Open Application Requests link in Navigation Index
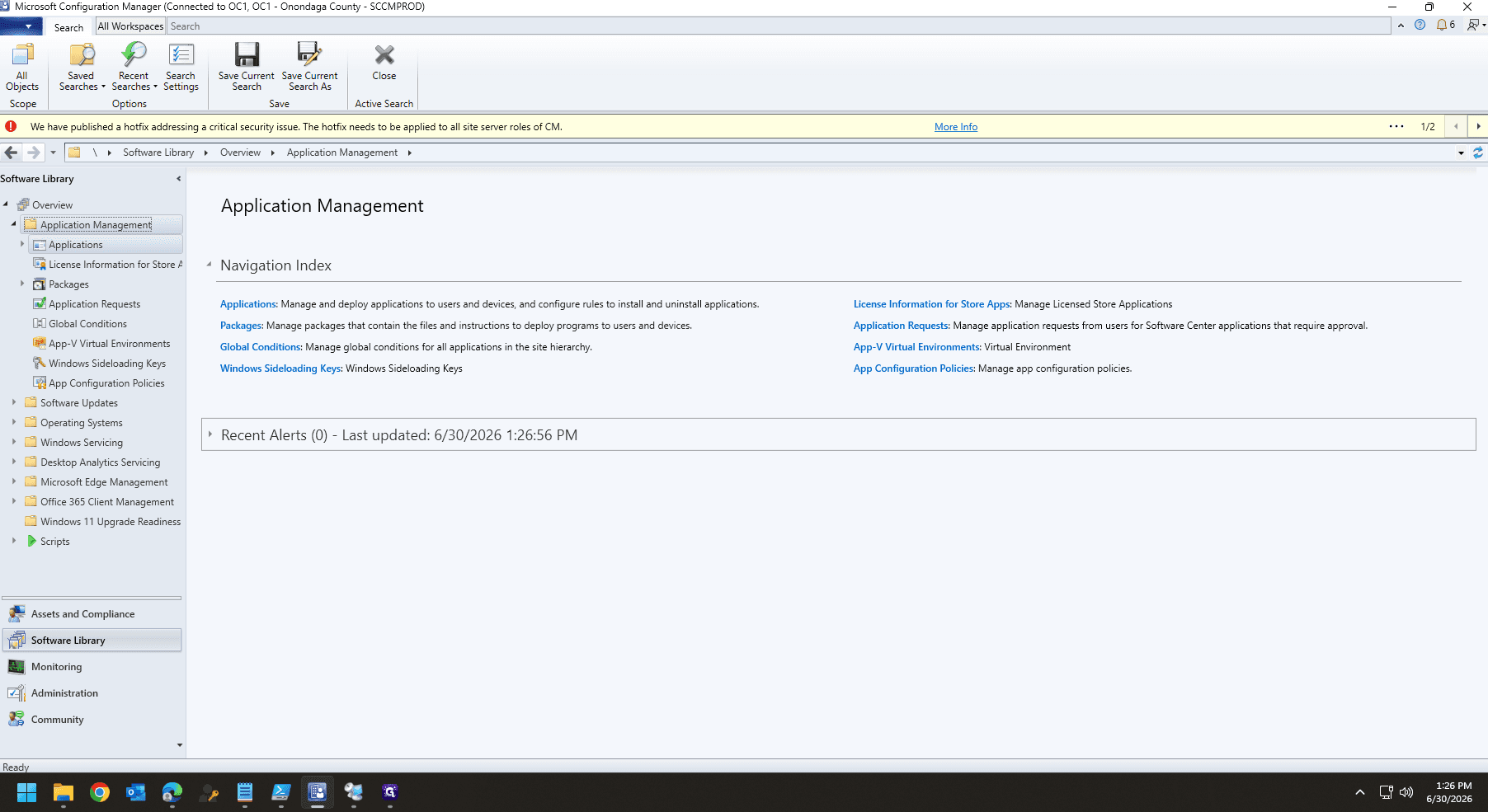Viewport: 1488px width, 812px height. pos(902,326)
